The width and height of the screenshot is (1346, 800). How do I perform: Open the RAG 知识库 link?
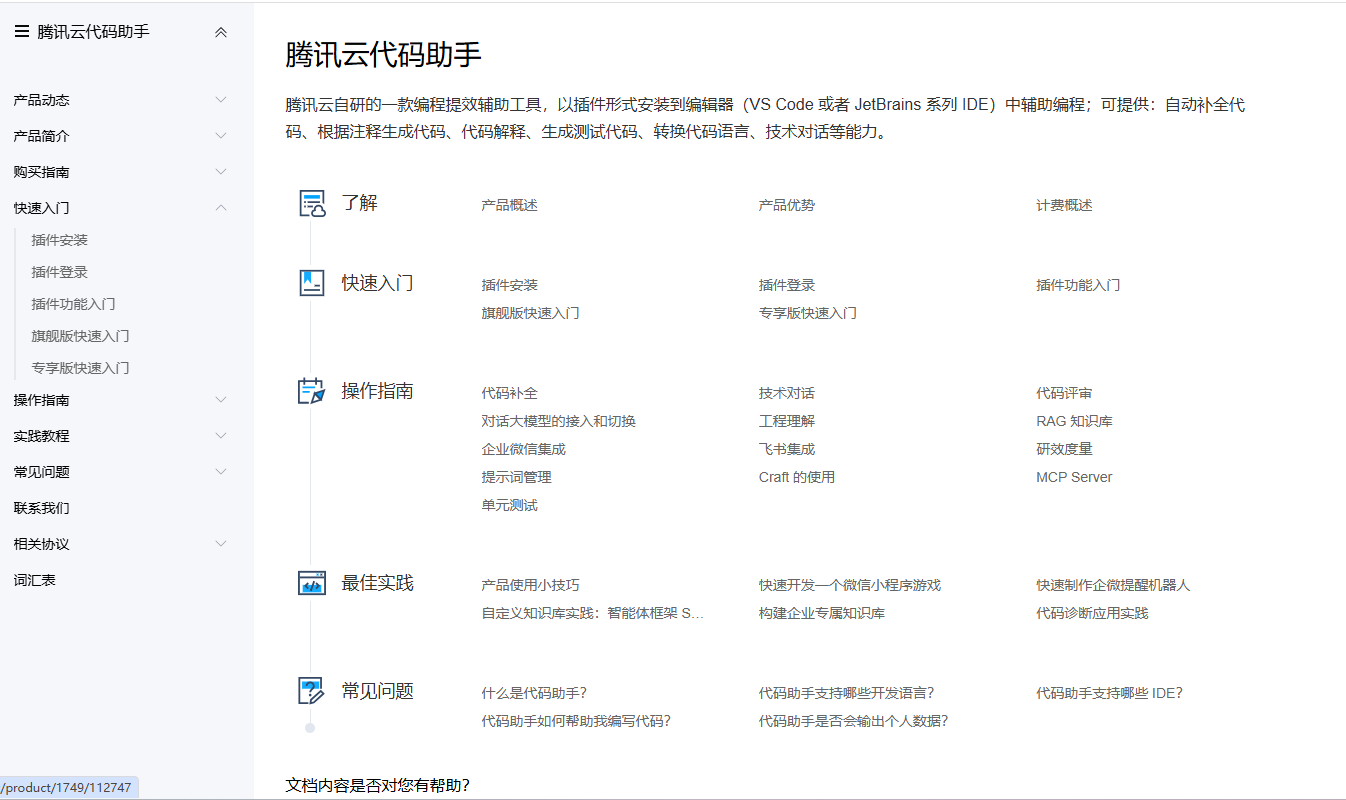point(1074,421)
